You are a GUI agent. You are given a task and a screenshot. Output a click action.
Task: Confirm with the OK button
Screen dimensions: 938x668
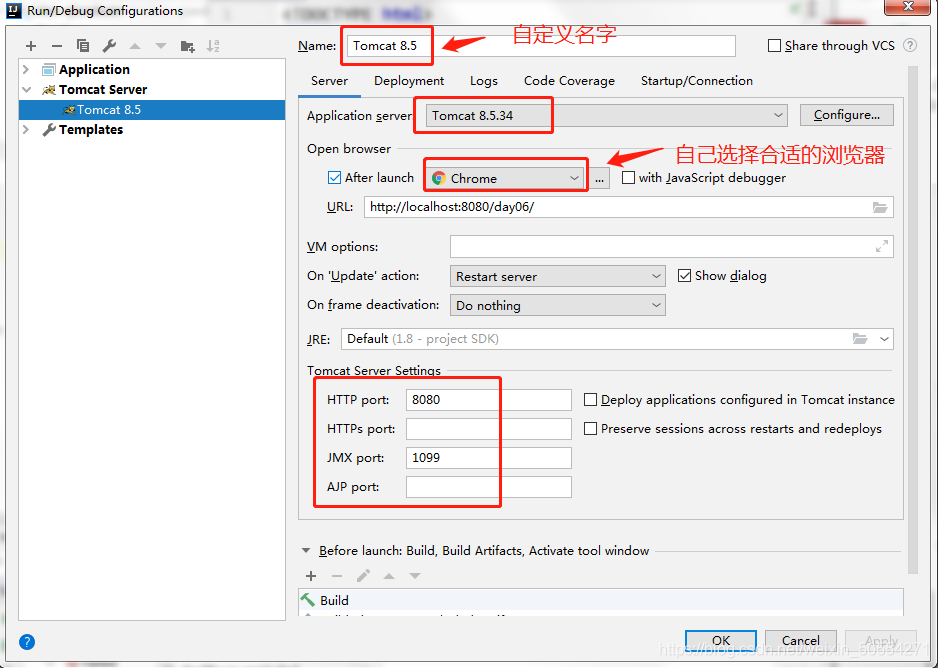click(x=721, y=640)
